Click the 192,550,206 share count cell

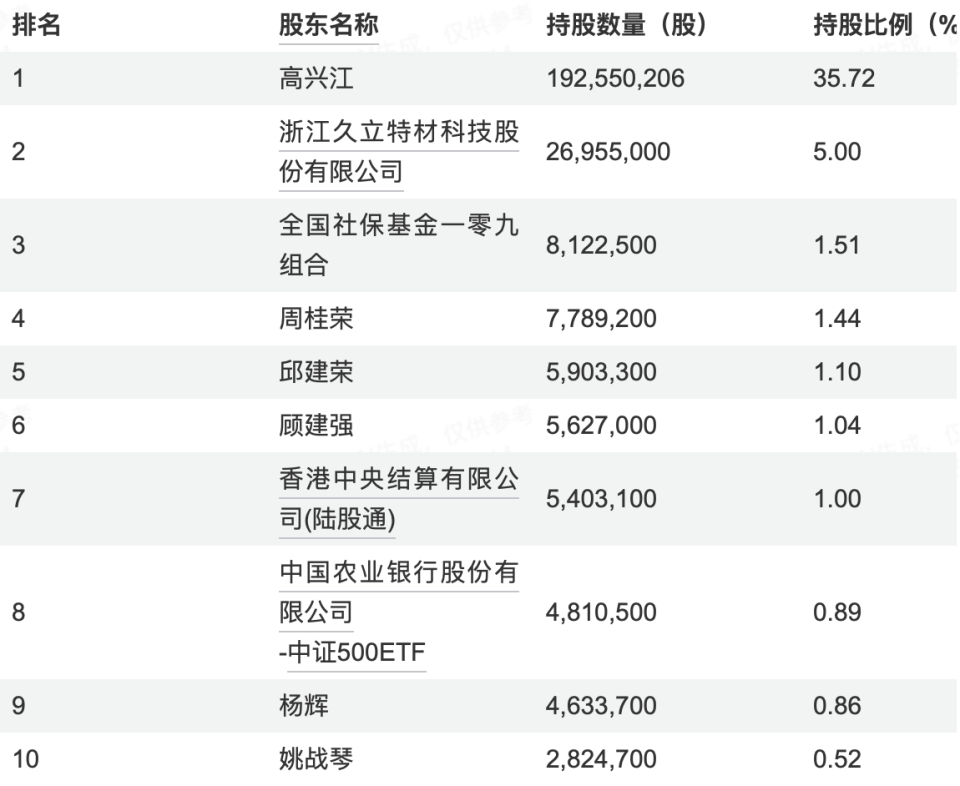(x=615, y=77)
